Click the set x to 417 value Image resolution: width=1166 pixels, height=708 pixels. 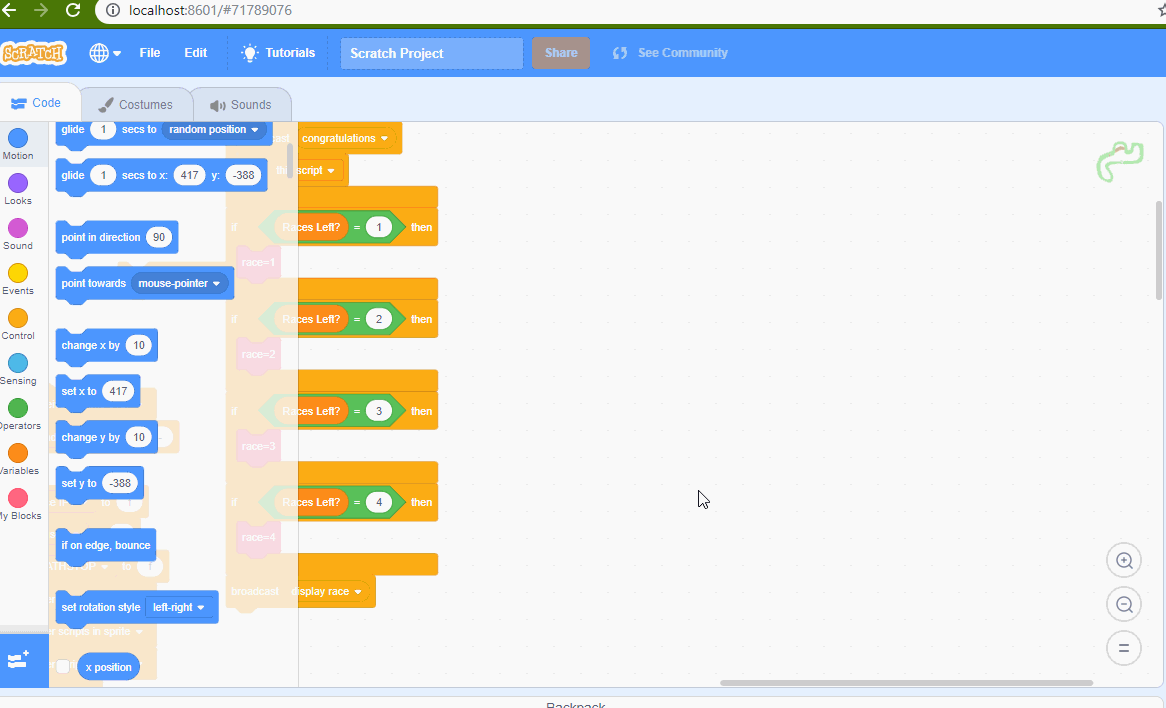pos(118,391)
